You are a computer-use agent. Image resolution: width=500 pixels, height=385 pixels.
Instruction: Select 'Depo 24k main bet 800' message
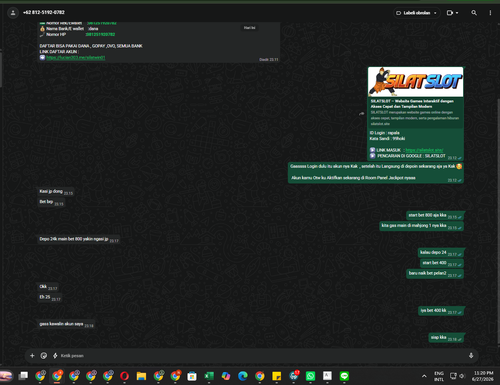79,239
